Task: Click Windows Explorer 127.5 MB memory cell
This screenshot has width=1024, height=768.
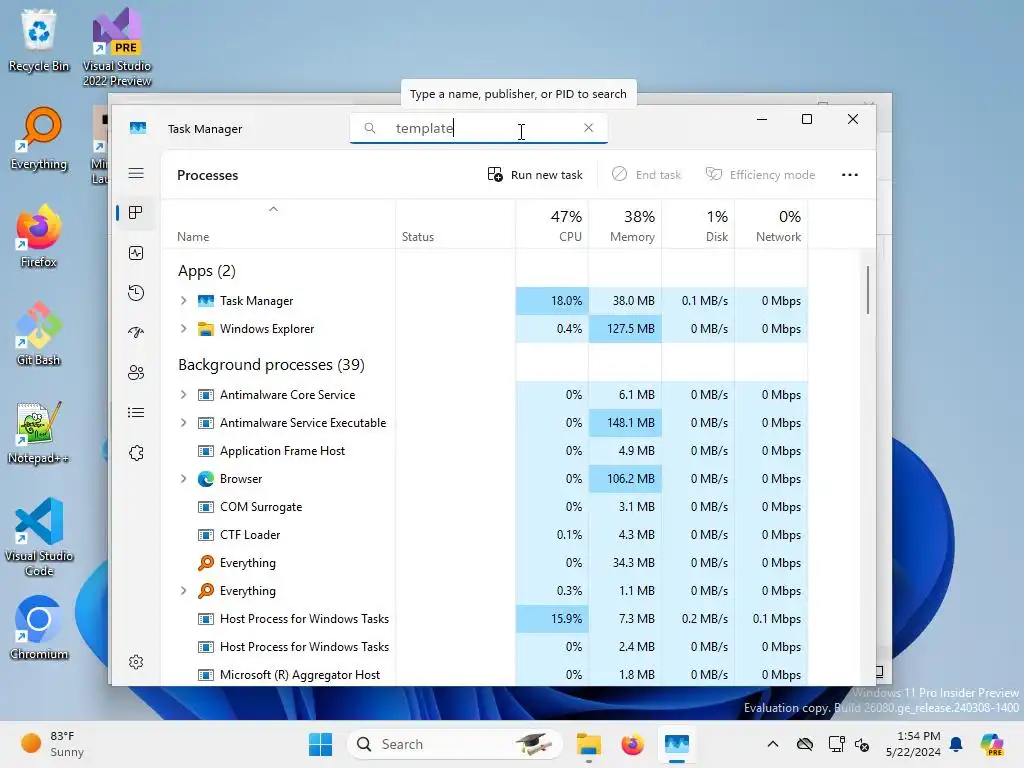Action: (x=625, y=328)
